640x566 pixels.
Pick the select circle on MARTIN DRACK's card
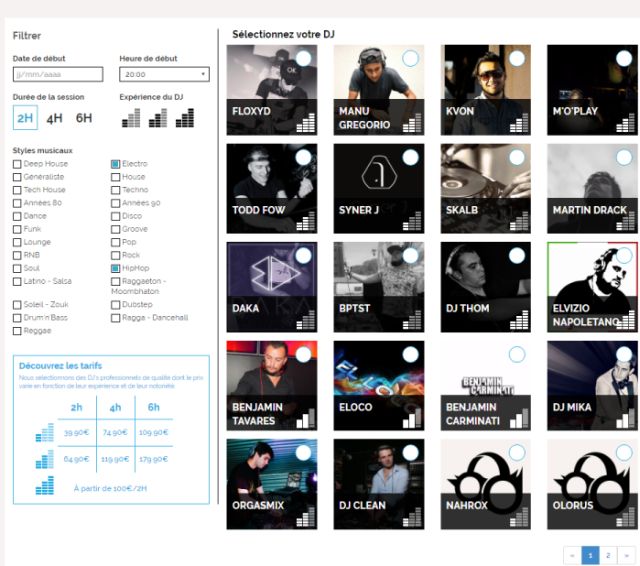coord(624,158)
